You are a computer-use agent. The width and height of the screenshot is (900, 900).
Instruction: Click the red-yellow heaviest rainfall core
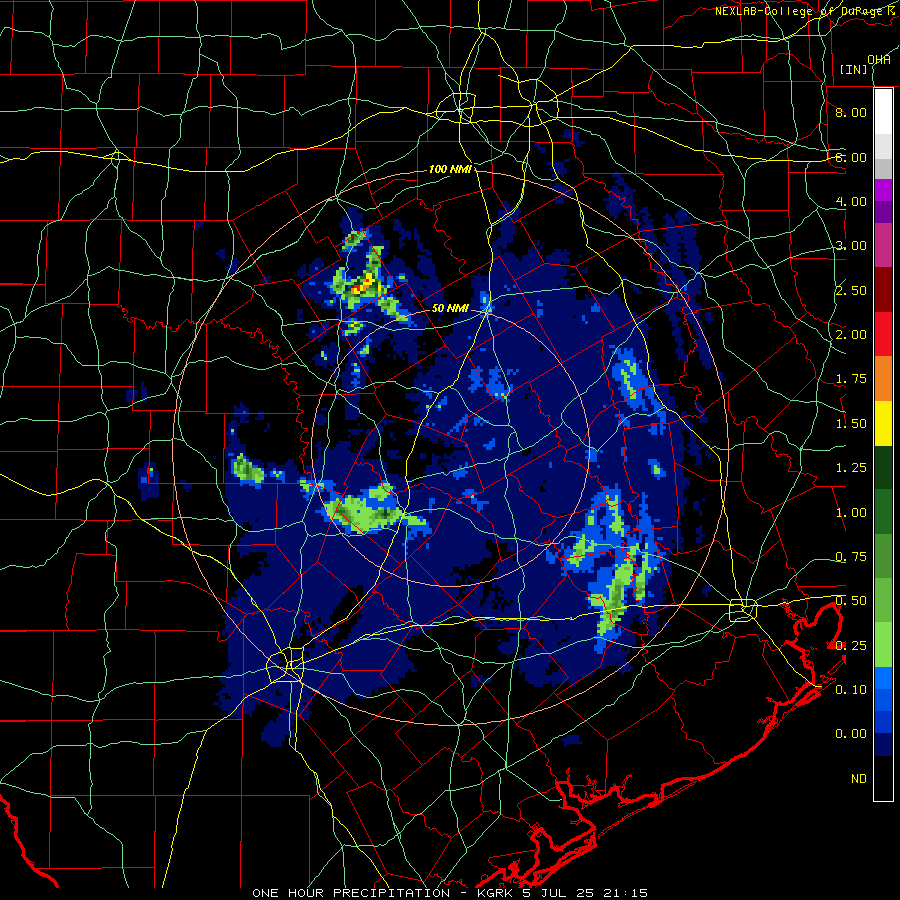pyautogui.click(x=362, y=285)
